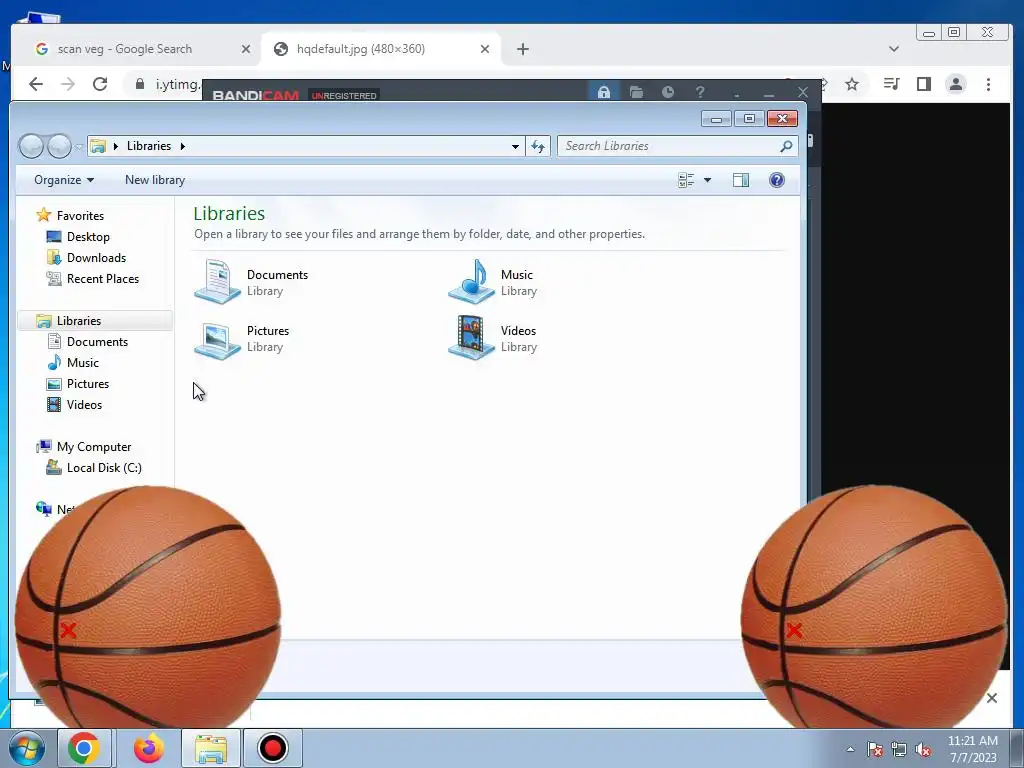
Task: Open Chrome's tab search chevron
Action: coord(894,49)
